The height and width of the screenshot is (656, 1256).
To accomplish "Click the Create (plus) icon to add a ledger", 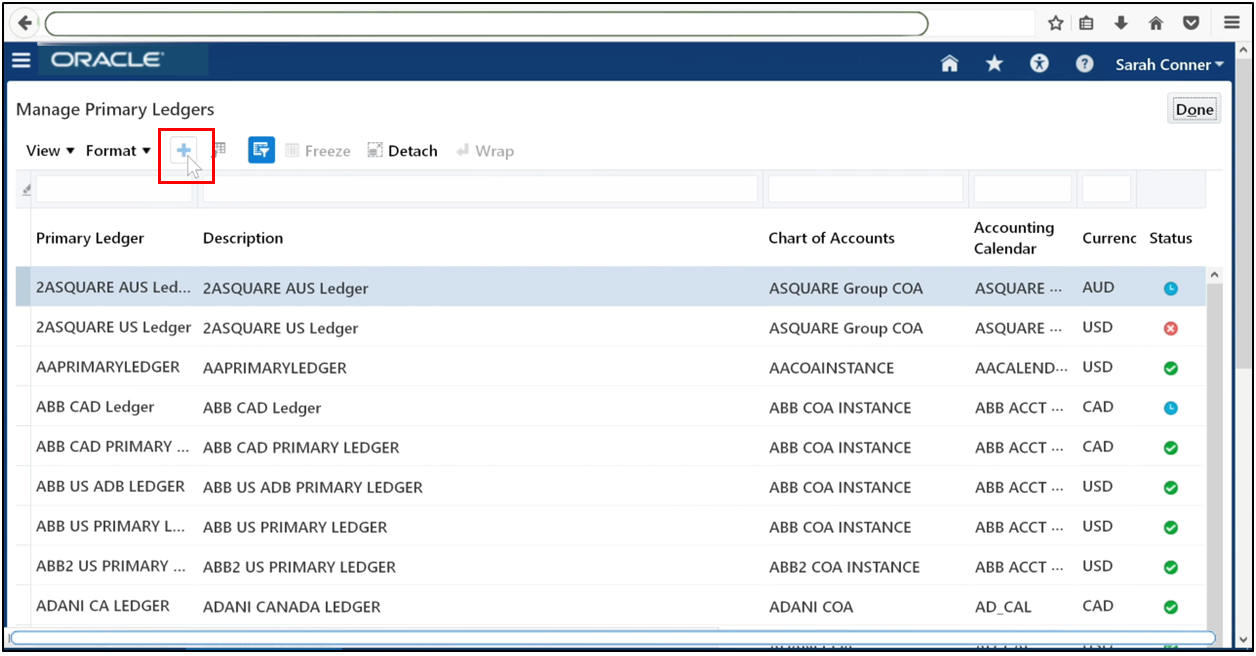I will (x=184, y=149).
